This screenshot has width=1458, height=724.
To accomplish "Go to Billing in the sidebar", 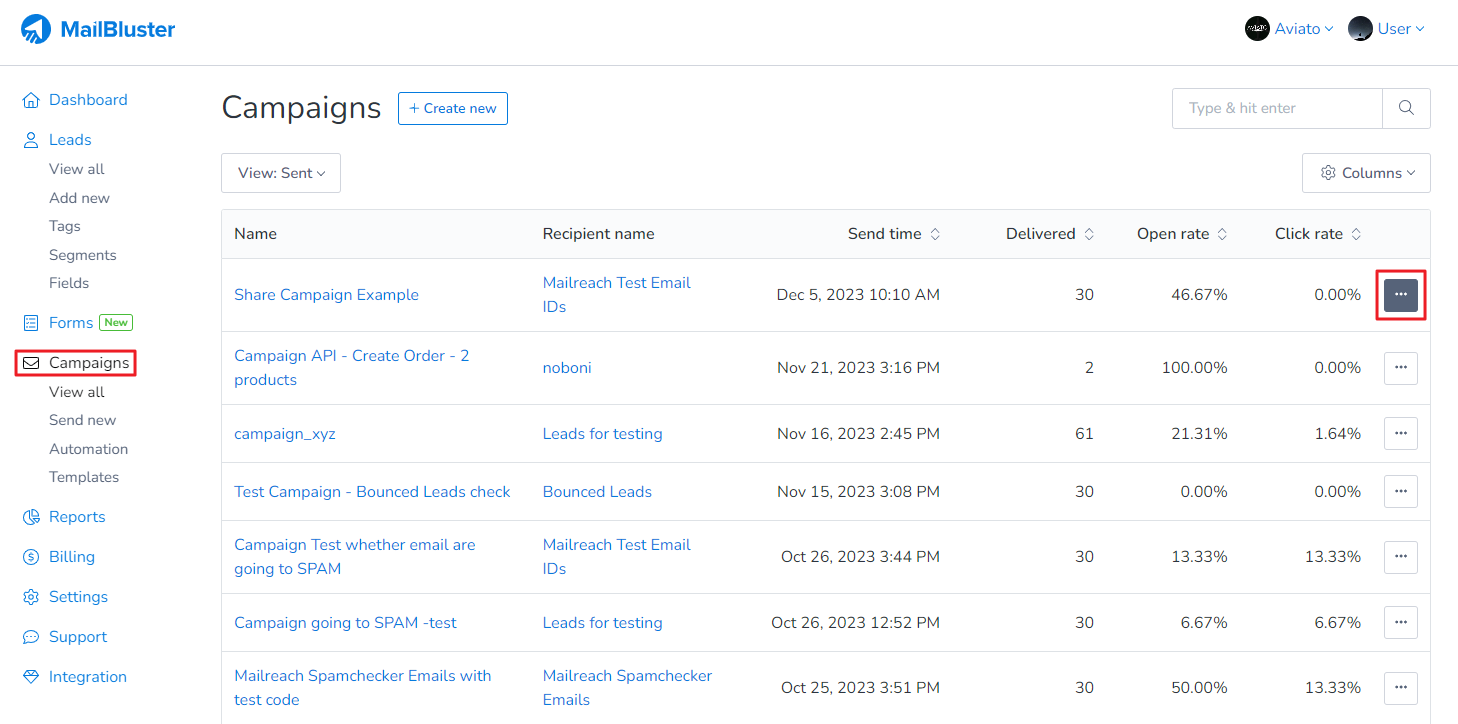I will 71,557.
